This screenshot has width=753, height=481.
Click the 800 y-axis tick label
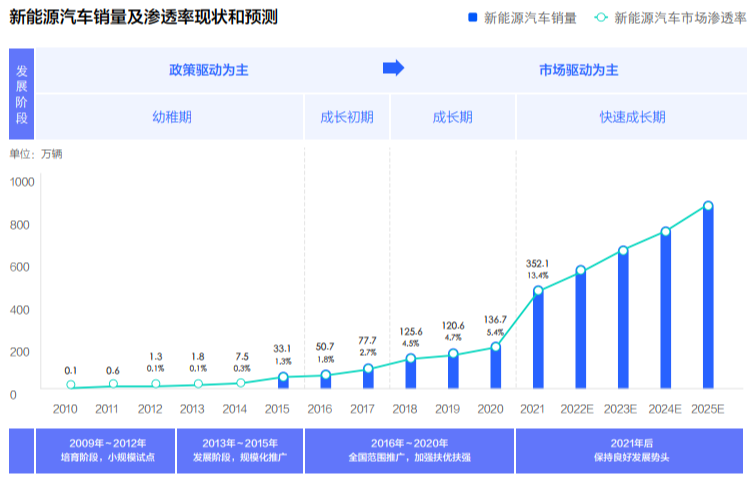(20, 225)
